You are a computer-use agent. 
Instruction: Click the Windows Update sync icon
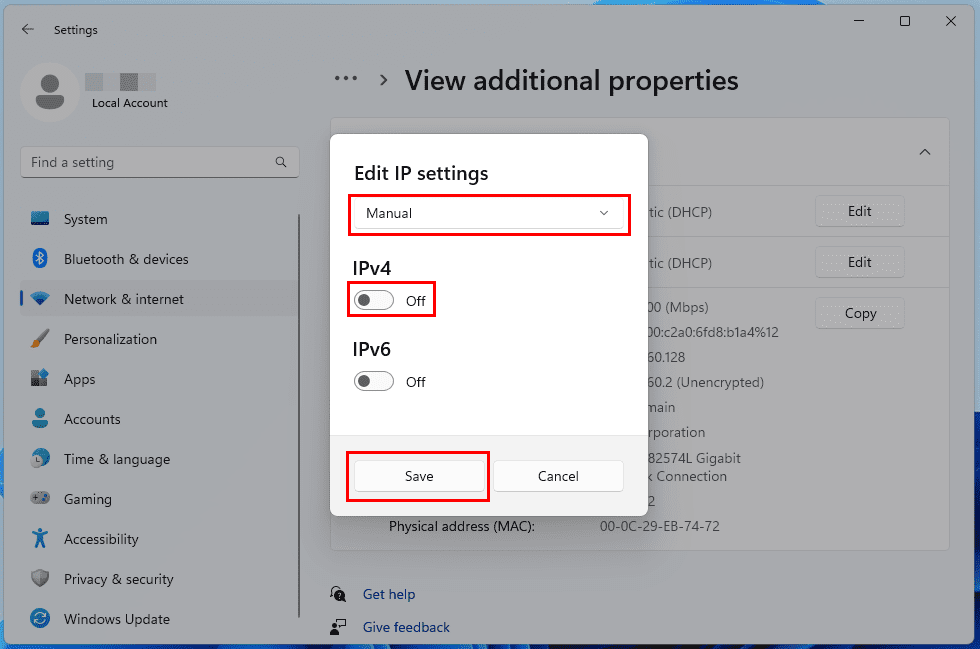click(40, 618)
